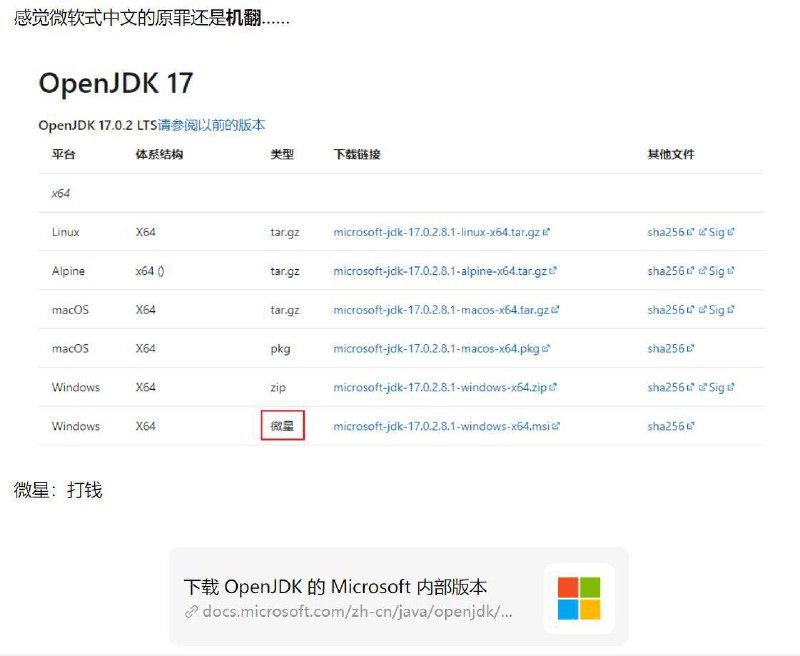
Task: Click the 体系结构 column header
Action: [x=159, y=155]
